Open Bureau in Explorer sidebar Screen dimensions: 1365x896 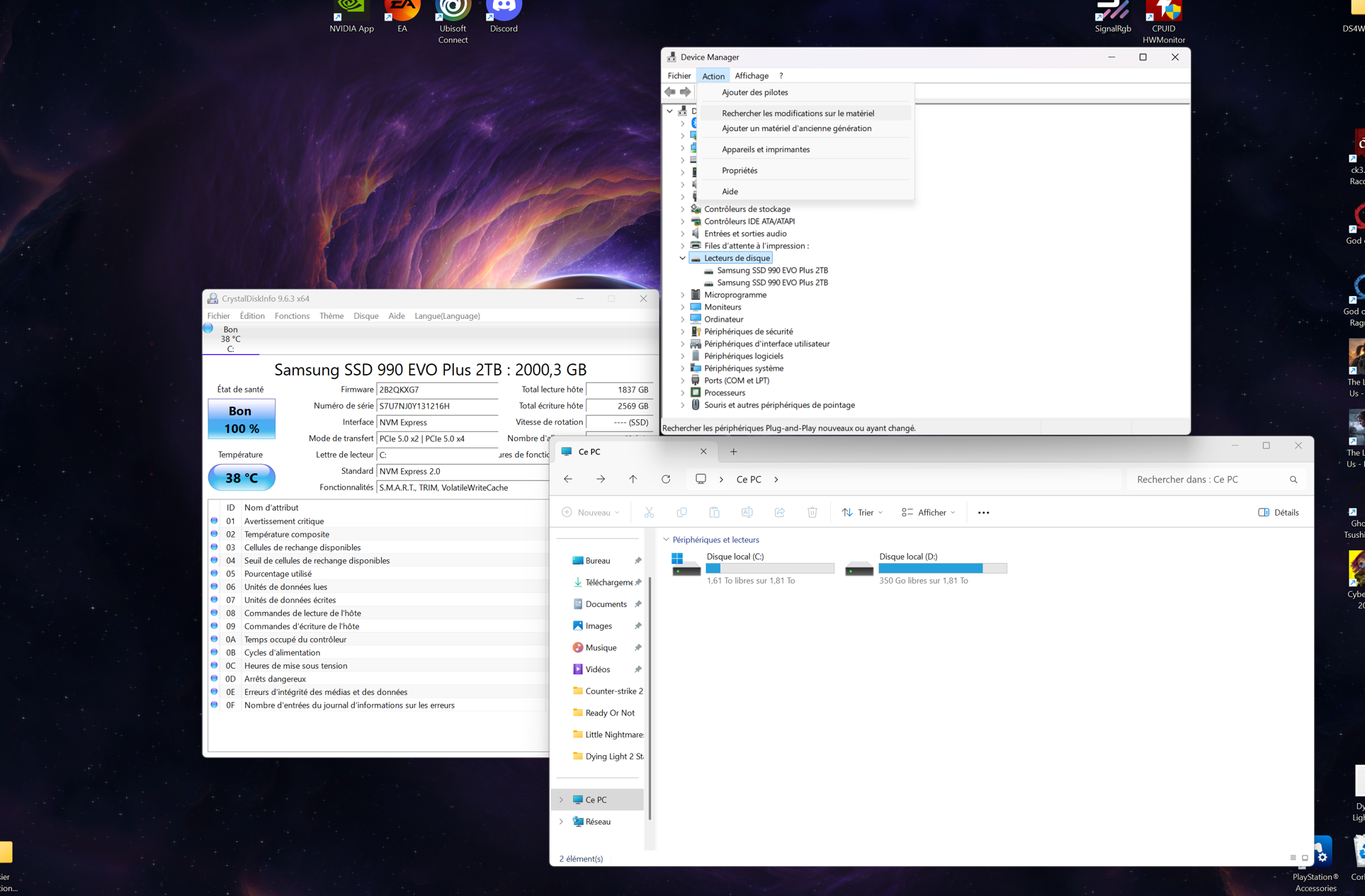[x=598, y=560]
